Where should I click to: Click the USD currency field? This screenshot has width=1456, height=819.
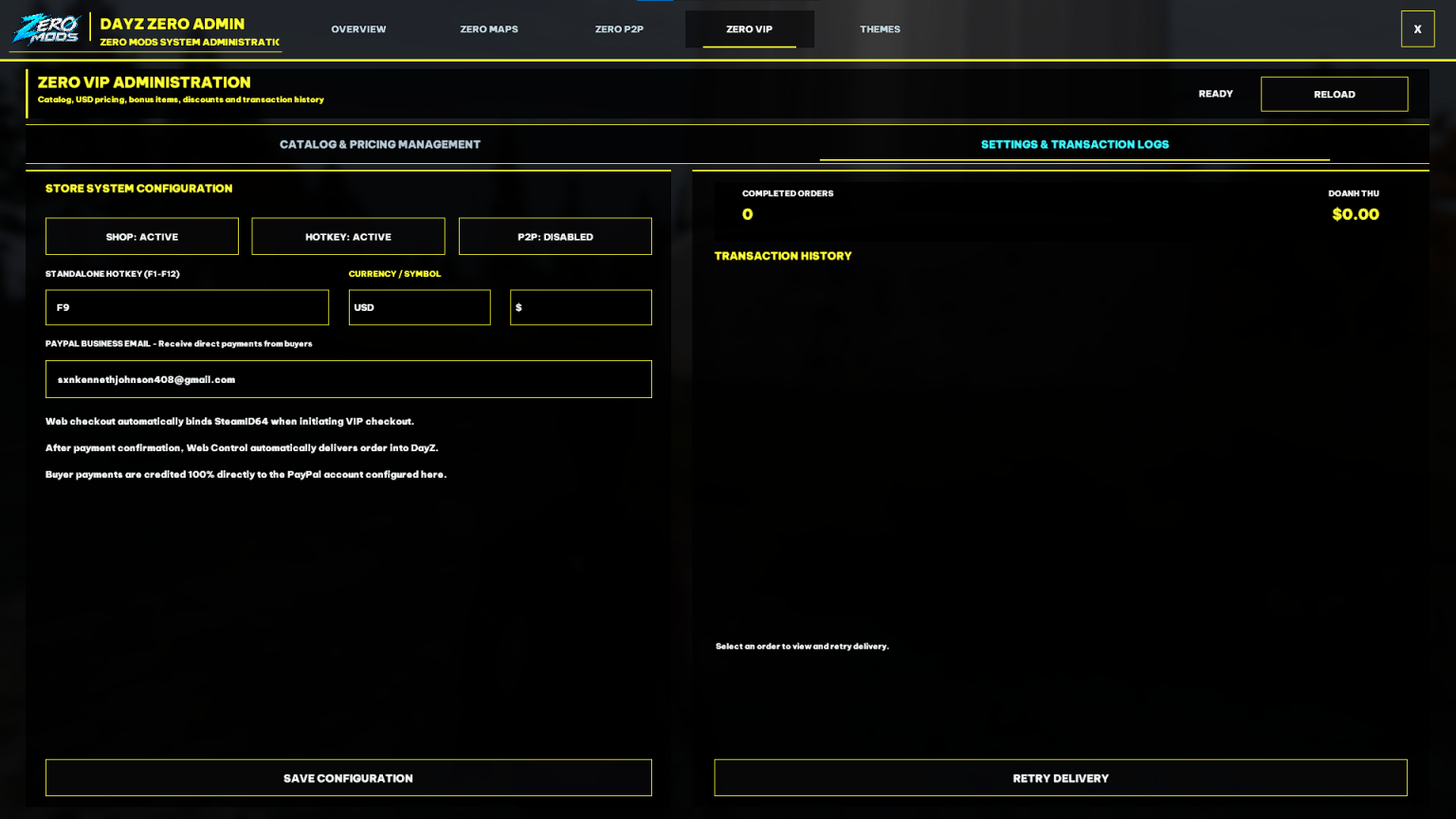[x=419, y=307]
